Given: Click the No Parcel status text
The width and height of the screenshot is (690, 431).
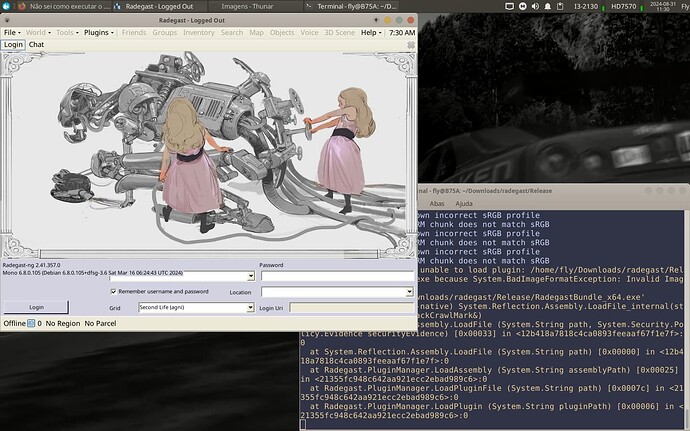Looking at the screenshot, I should pos(100,323).
